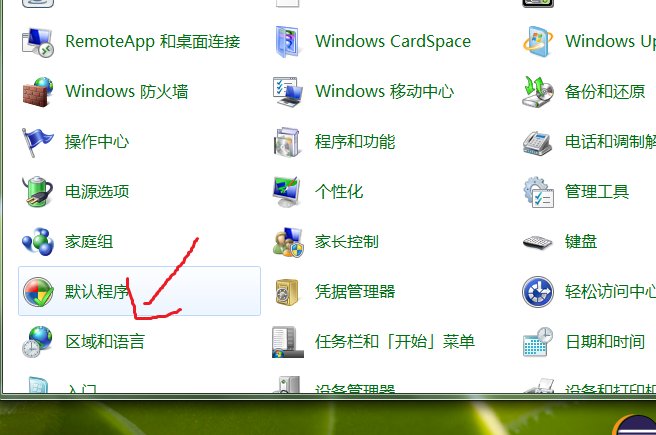Open the Windows 移动中心 icon
The width and height of the screenshot is (656, 435).
click(288, 92)
